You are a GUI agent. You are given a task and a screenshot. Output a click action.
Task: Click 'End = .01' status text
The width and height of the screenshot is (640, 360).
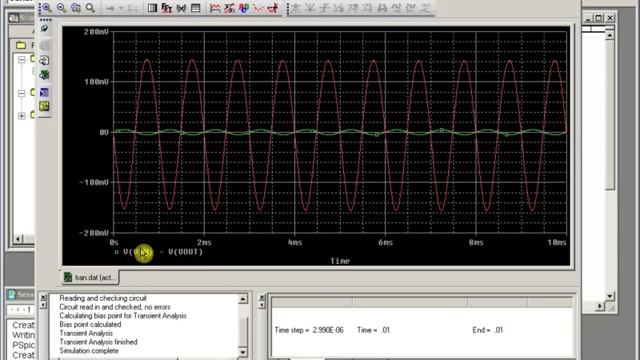(x=488, y=330)
